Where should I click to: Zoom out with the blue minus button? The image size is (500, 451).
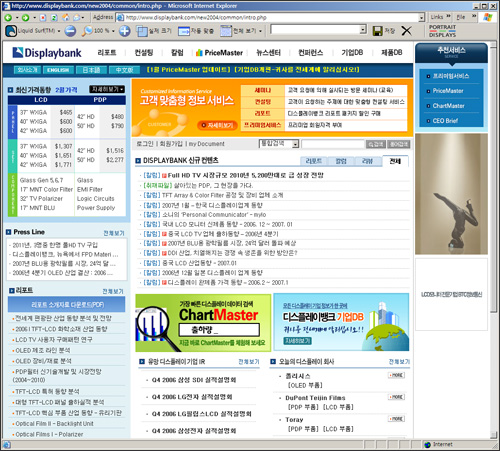(70, 31)
